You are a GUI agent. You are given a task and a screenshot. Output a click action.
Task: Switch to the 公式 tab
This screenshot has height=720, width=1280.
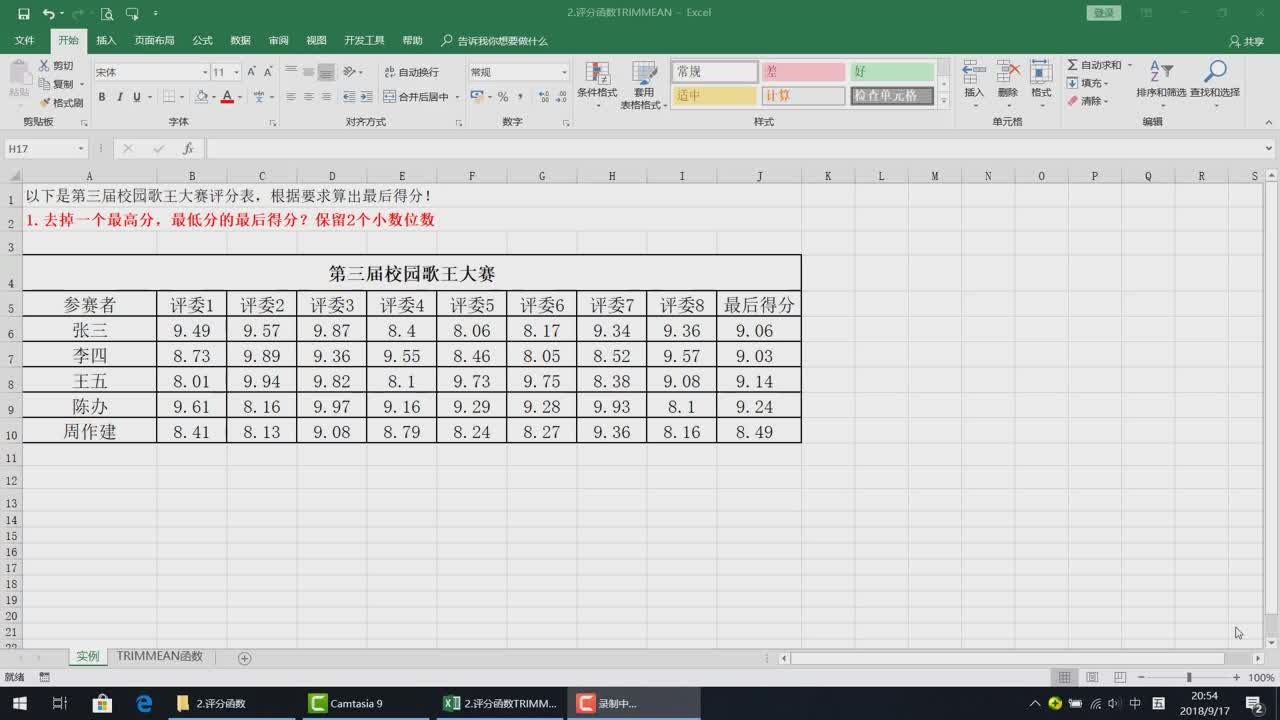(202, 41)
